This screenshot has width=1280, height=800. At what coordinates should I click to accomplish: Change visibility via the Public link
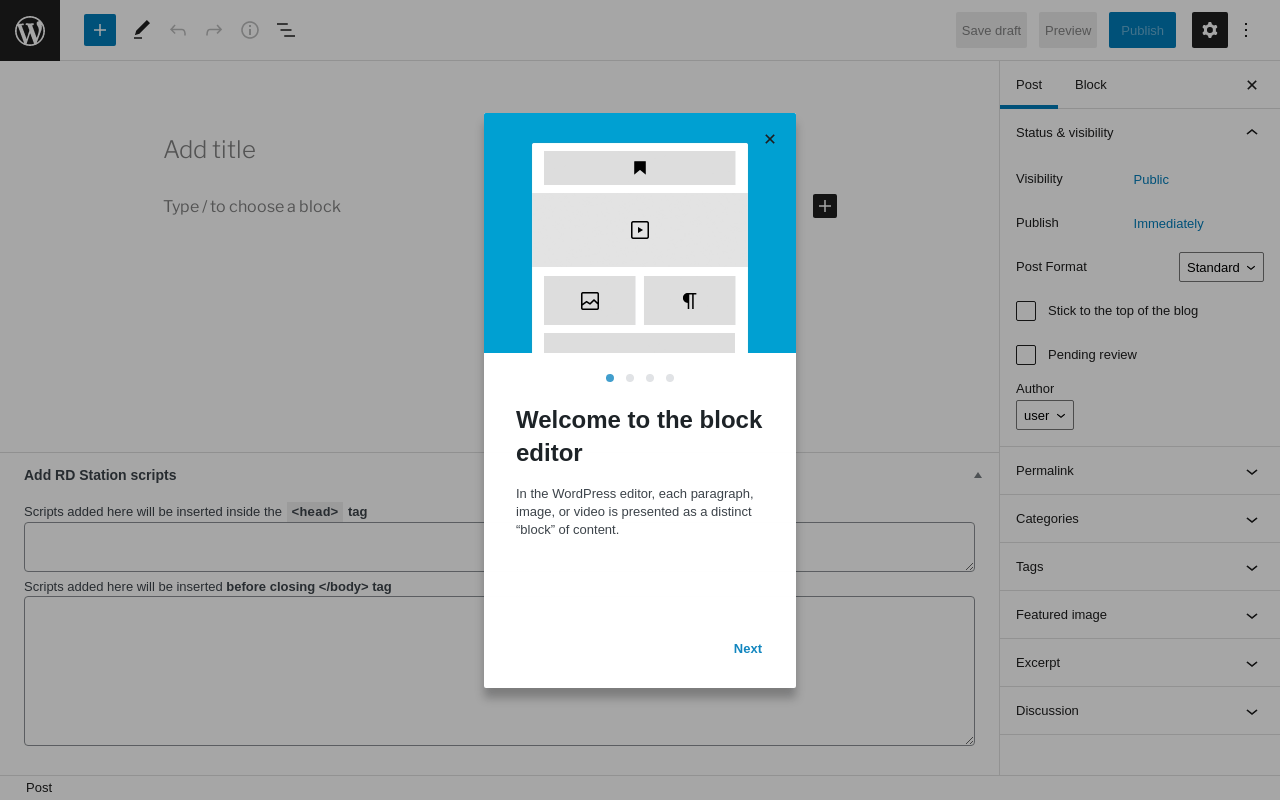(x=1151, y=180)
